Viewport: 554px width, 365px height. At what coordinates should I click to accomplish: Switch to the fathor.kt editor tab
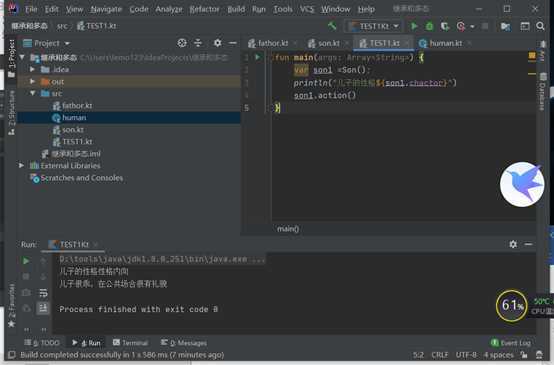tap(273, 43)
